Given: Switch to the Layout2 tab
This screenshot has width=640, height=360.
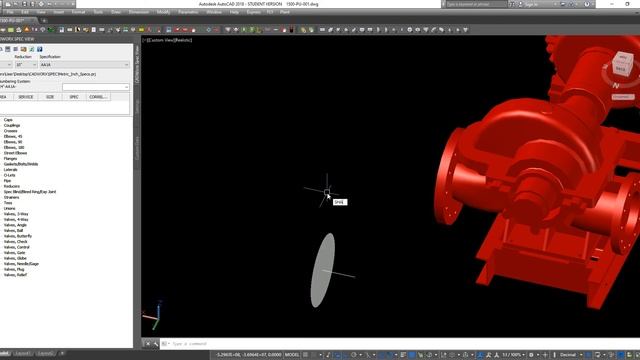Looking at the screenshot, I should [x=45, y=353].
